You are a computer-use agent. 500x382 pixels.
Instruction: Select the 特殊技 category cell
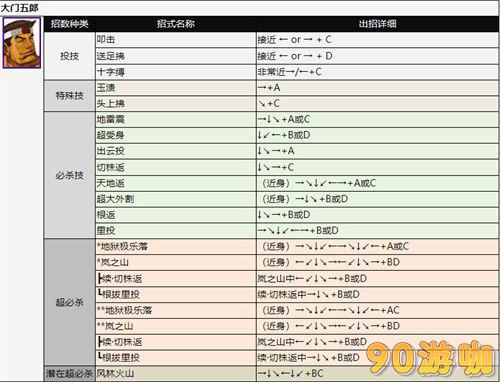tap(70, 96)
